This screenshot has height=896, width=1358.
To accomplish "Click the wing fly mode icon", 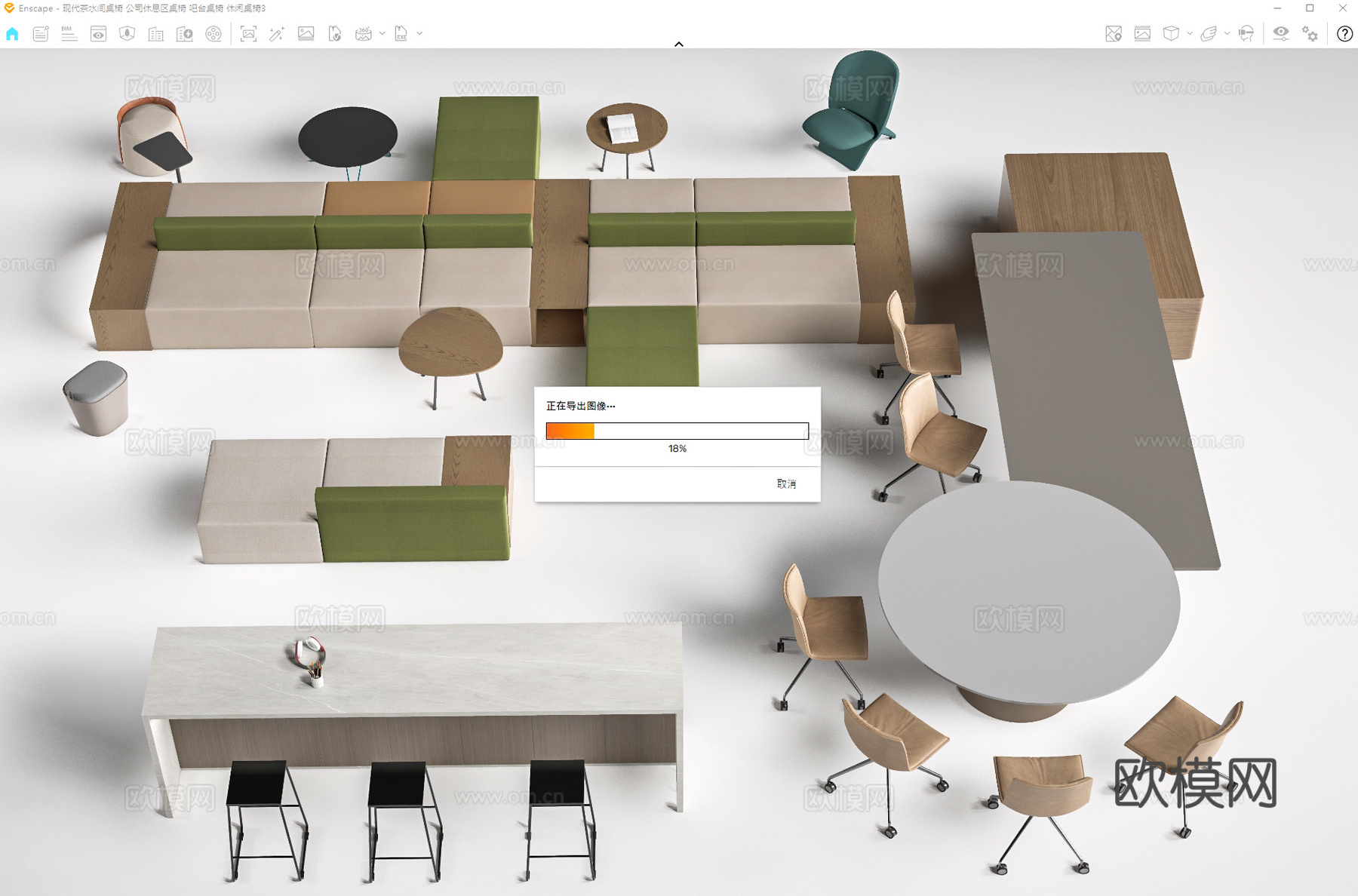I will pyautogui.click(x=1209, y=34).
